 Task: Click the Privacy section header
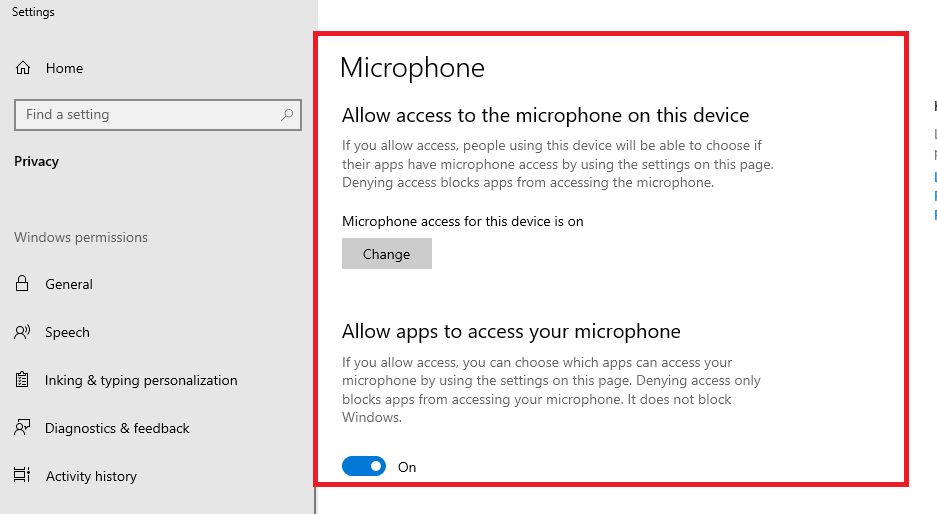pos(37,161)
